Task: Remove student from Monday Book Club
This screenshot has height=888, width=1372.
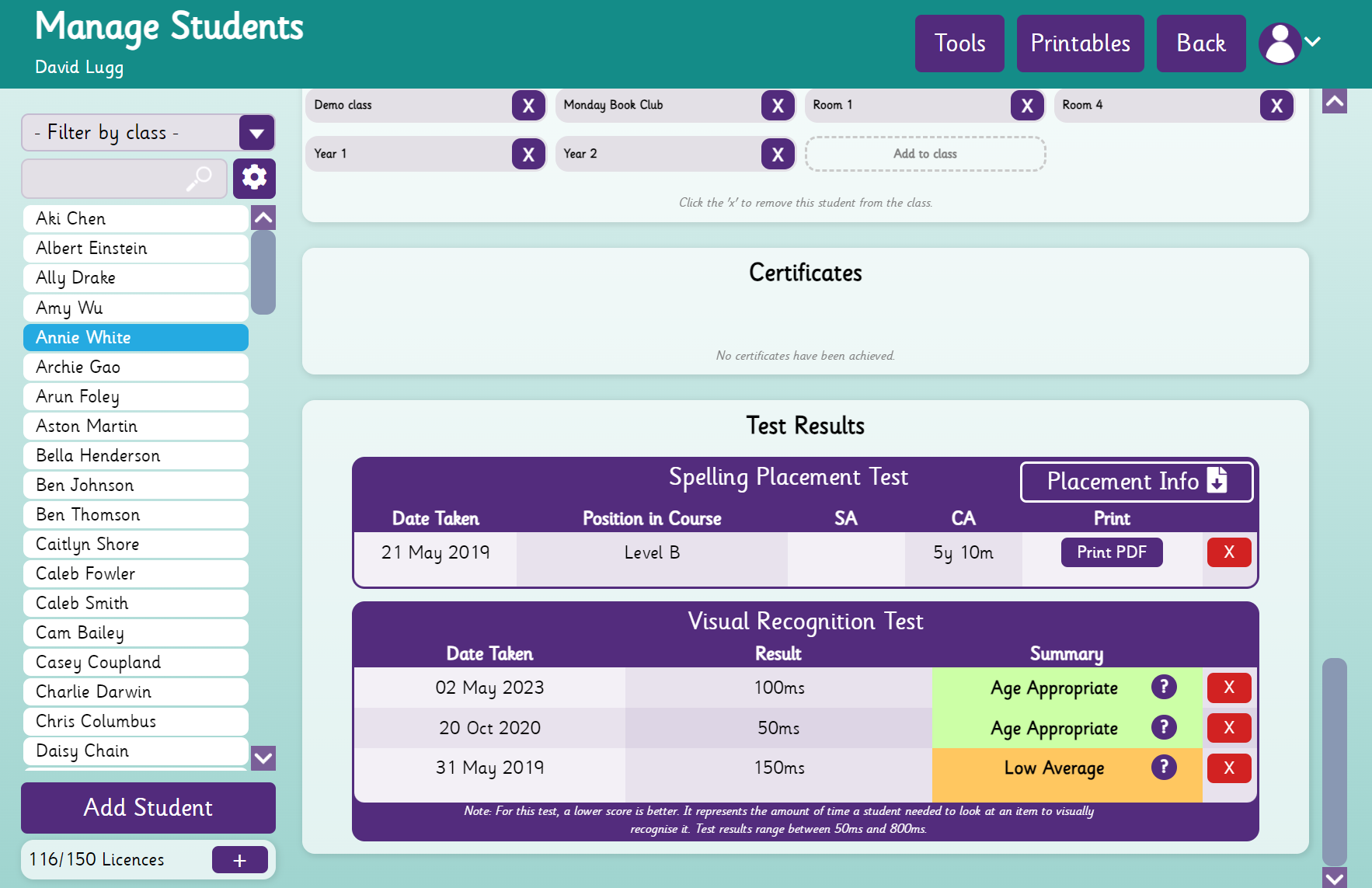Action: (x=778, y=106)
